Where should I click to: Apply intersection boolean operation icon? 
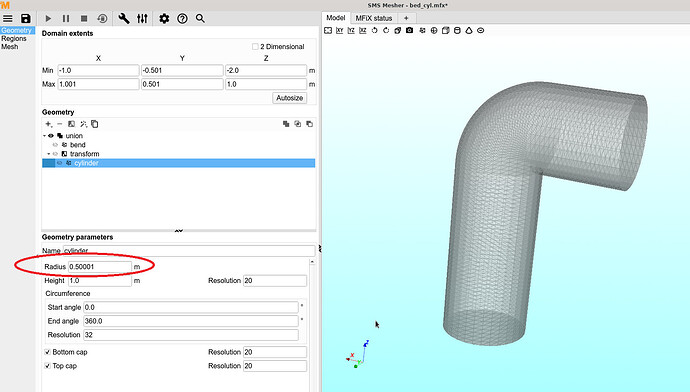click(x=298, y=124)
